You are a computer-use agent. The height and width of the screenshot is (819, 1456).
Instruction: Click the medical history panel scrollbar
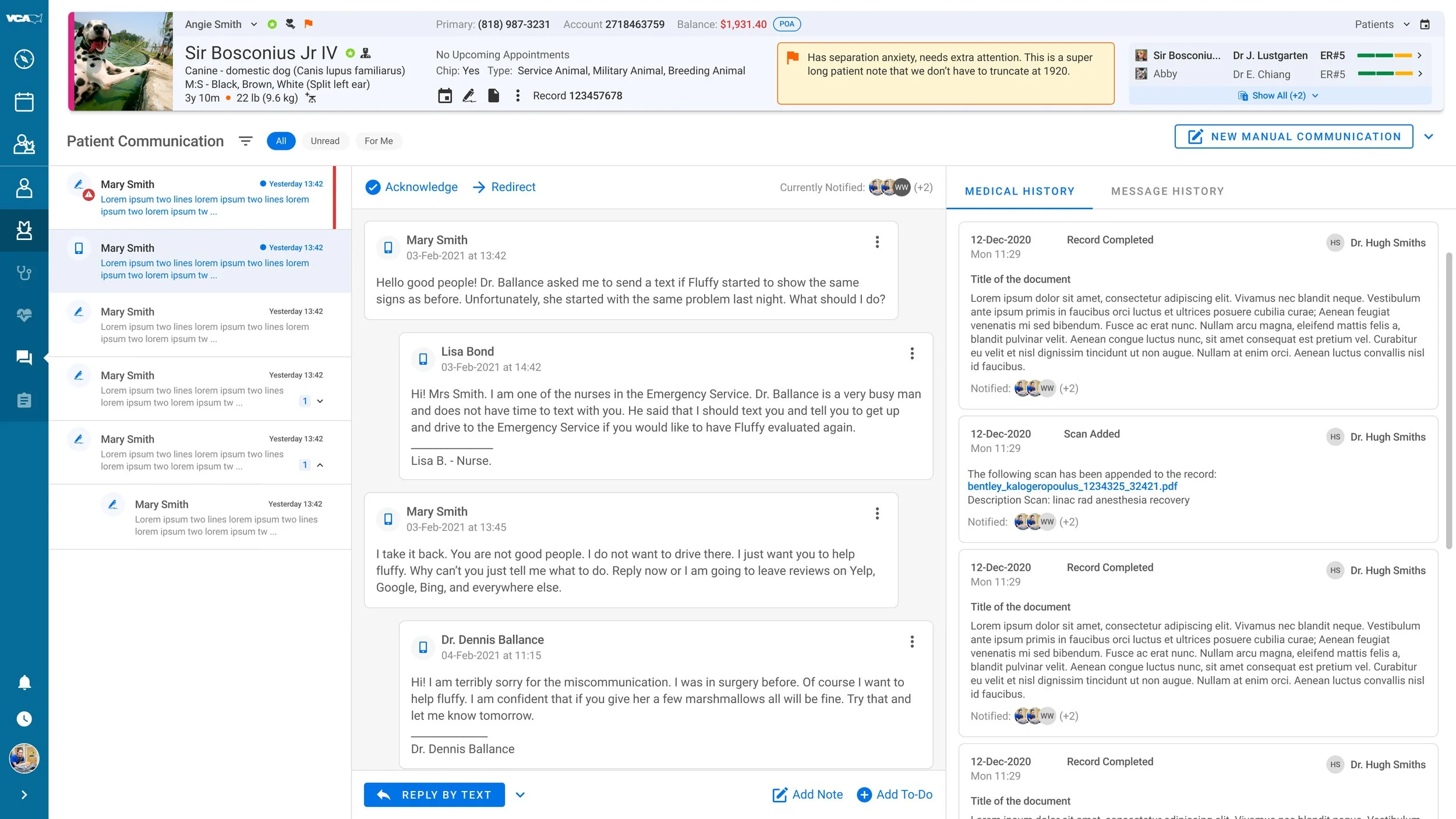1449,400
